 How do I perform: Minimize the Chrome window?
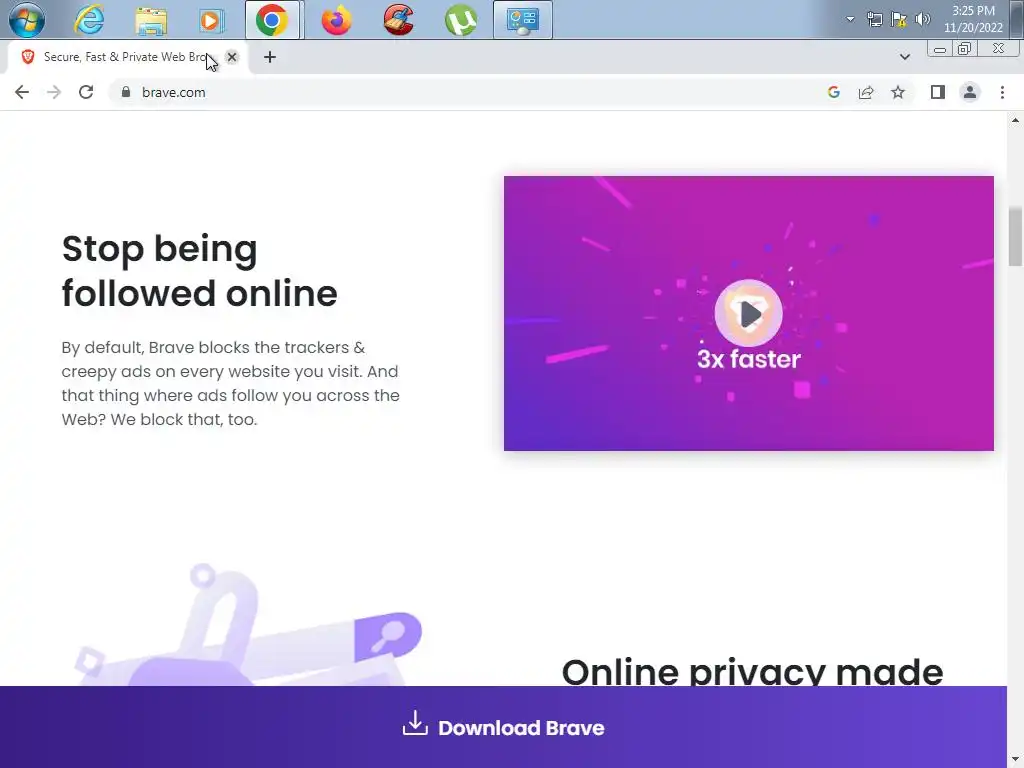pyautogui.click(x=939, y=50)
